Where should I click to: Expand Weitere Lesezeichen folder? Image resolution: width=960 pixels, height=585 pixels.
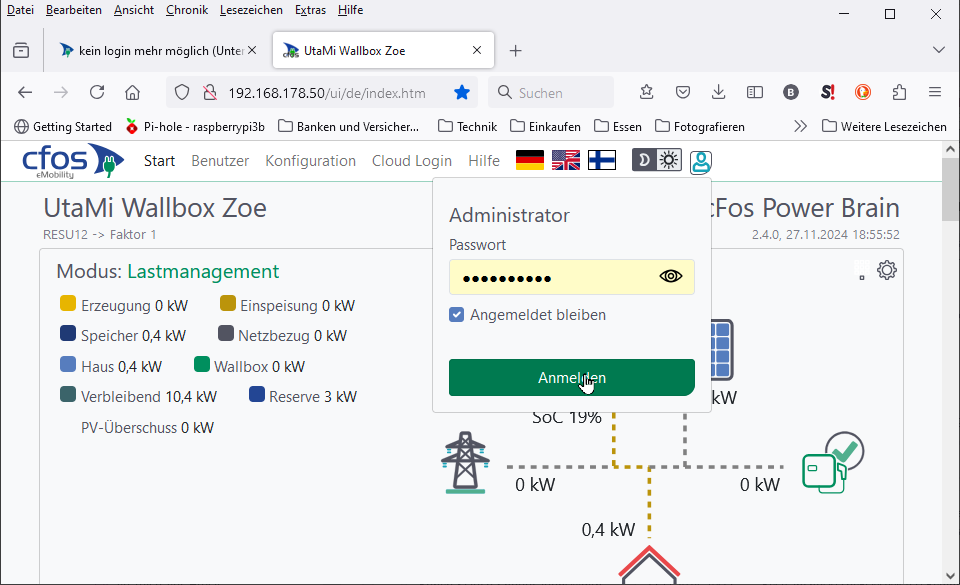point(884,127)
